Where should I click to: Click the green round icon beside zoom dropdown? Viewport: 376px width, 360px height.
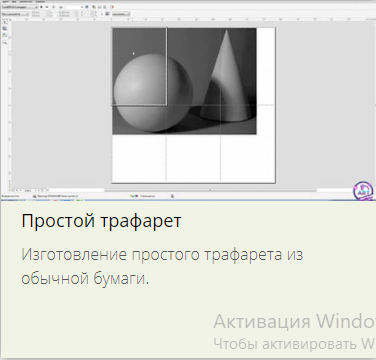[x=87, y=7]
